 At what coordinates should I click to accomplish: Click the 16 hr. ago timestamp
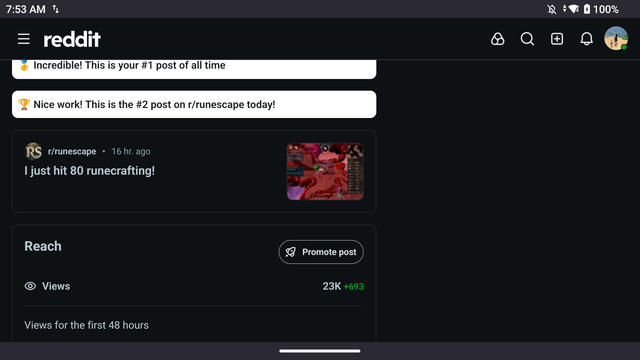131,151
